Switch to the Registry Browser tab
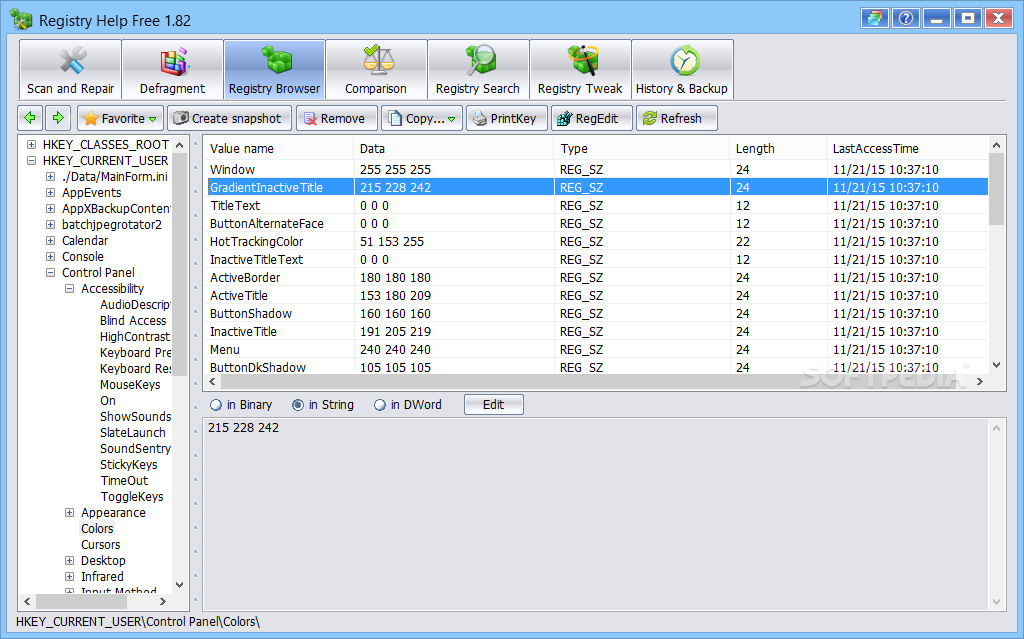 tap(274, 69)
